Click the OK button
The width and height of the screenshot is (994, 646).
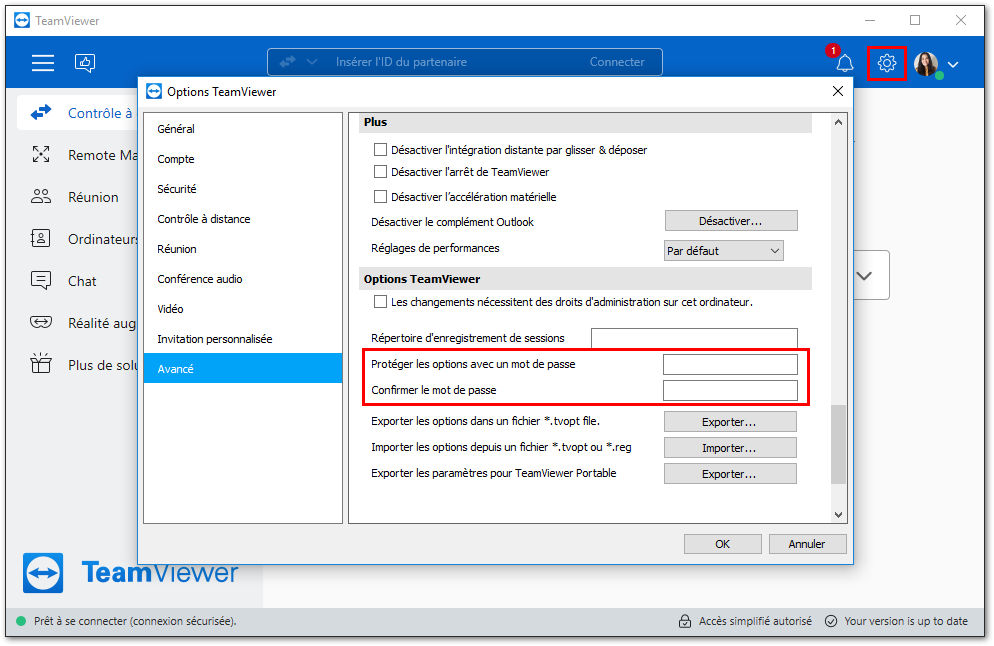(x=723, y=544)
